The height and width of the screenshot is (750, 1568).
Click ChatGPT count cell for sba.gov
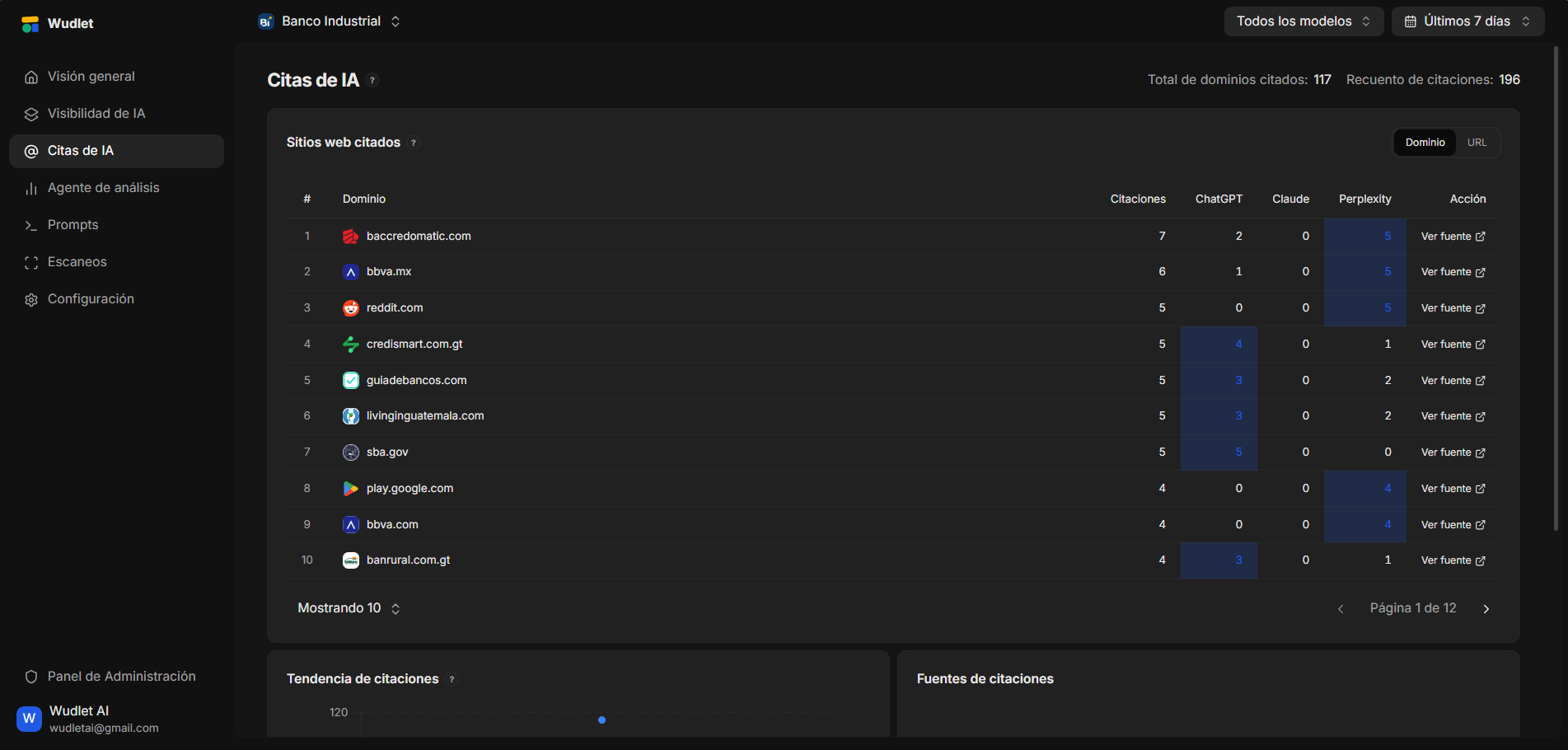1219,452
